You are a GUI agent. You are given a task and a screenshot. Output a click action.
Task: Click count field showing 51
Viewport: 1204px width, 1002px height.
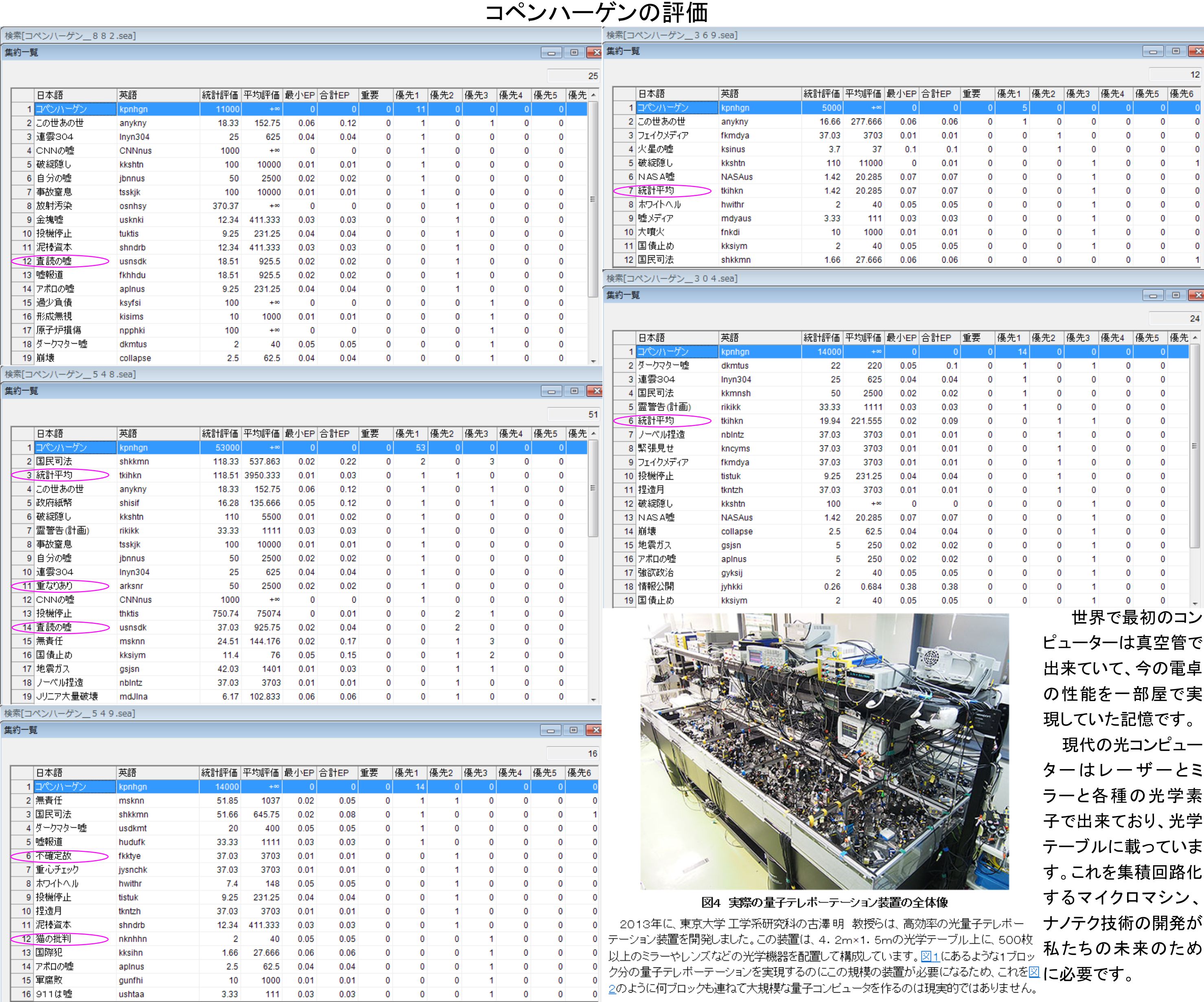[x=573, y=414]
